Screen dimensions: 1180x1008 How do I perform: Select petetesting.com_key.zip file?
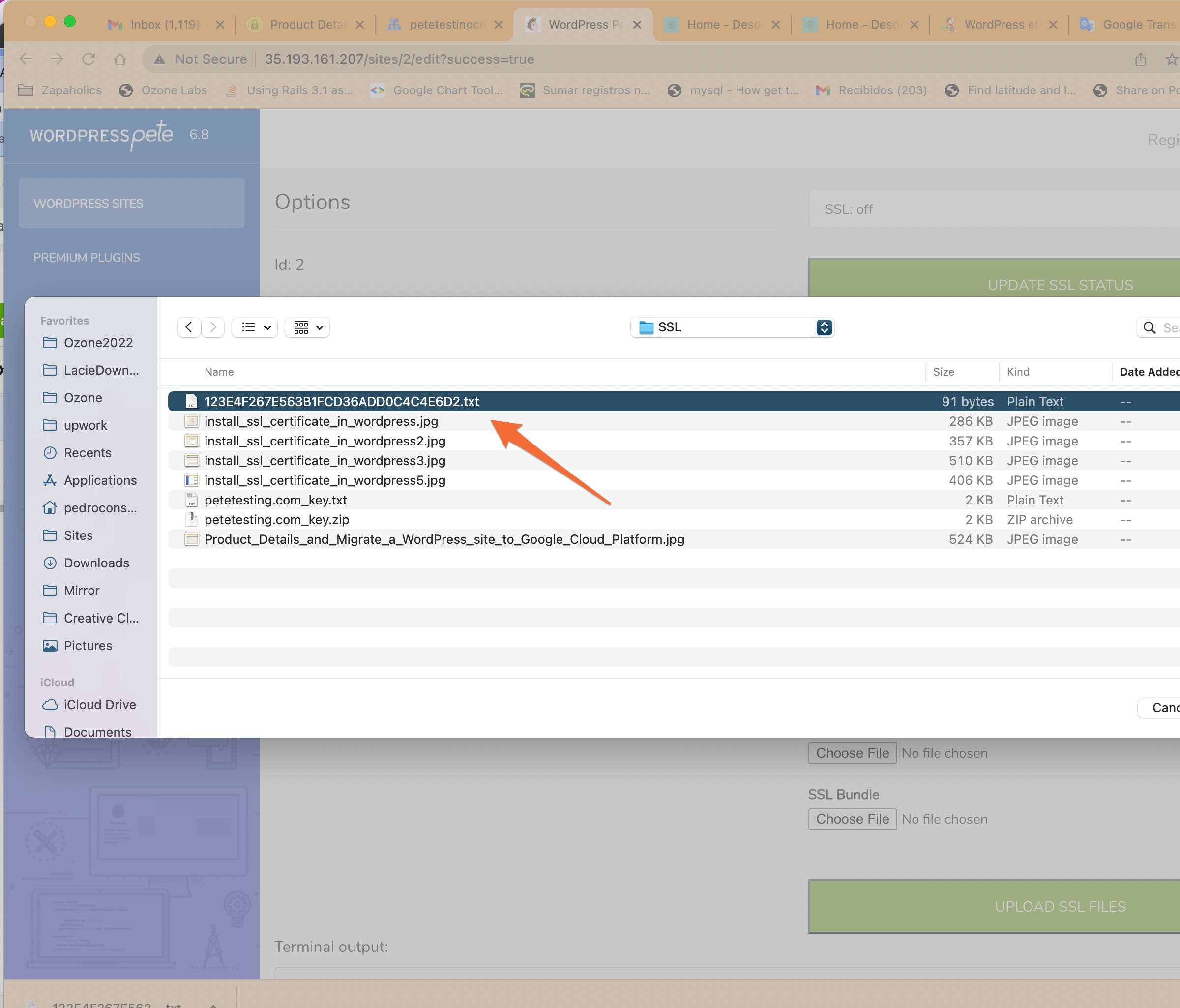276,519
